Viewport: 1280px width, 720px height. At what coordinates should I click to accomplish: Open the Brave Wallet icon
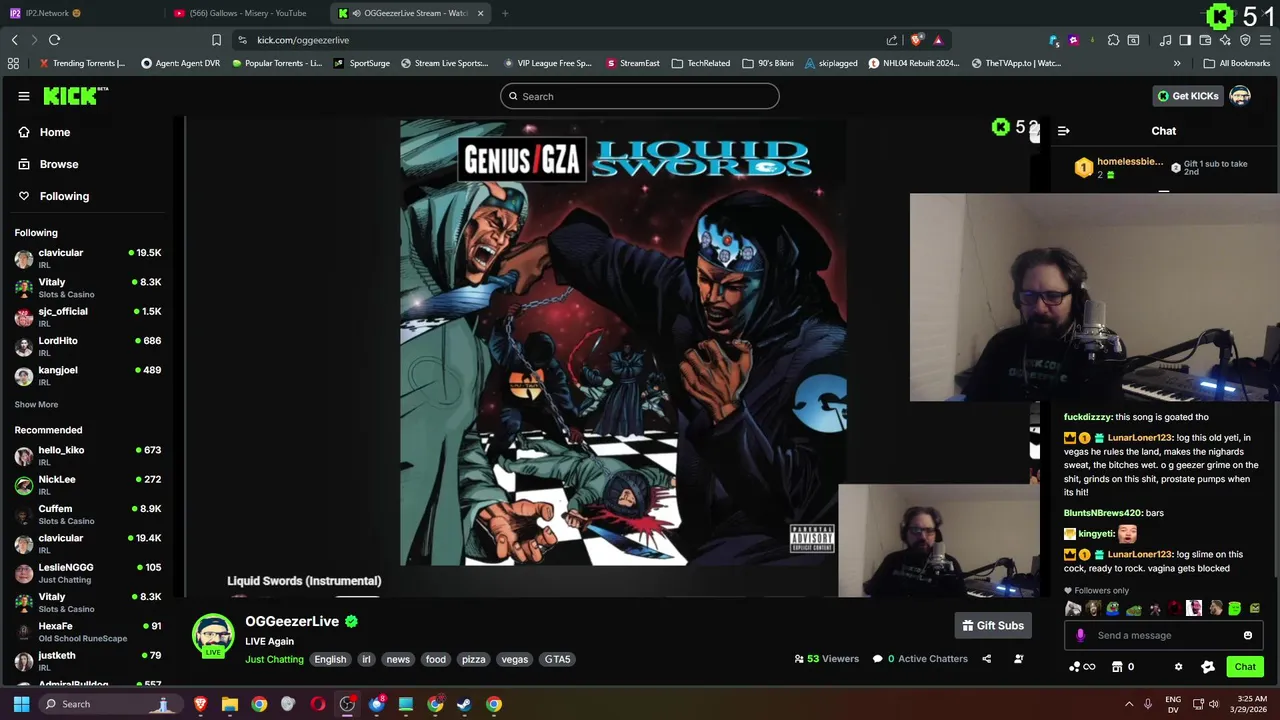click(x=1205, y=40)
